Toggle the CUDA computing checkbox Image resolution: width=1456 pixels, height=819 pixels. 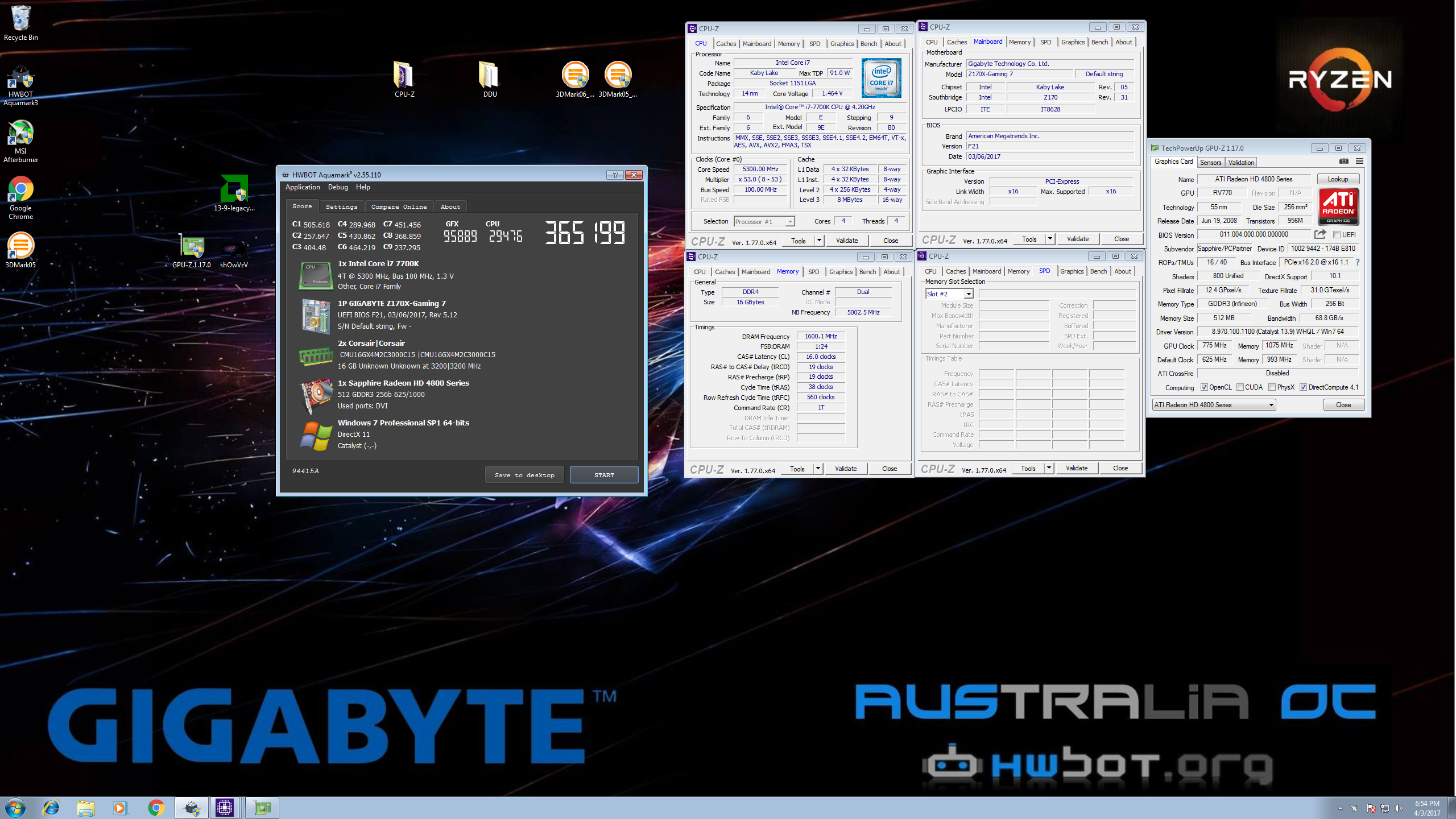point(1240,387)
